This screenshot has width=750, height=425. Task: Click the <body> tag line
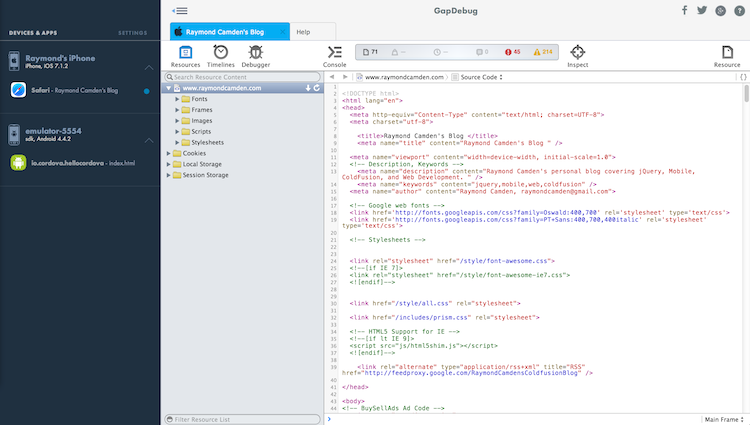353,401
